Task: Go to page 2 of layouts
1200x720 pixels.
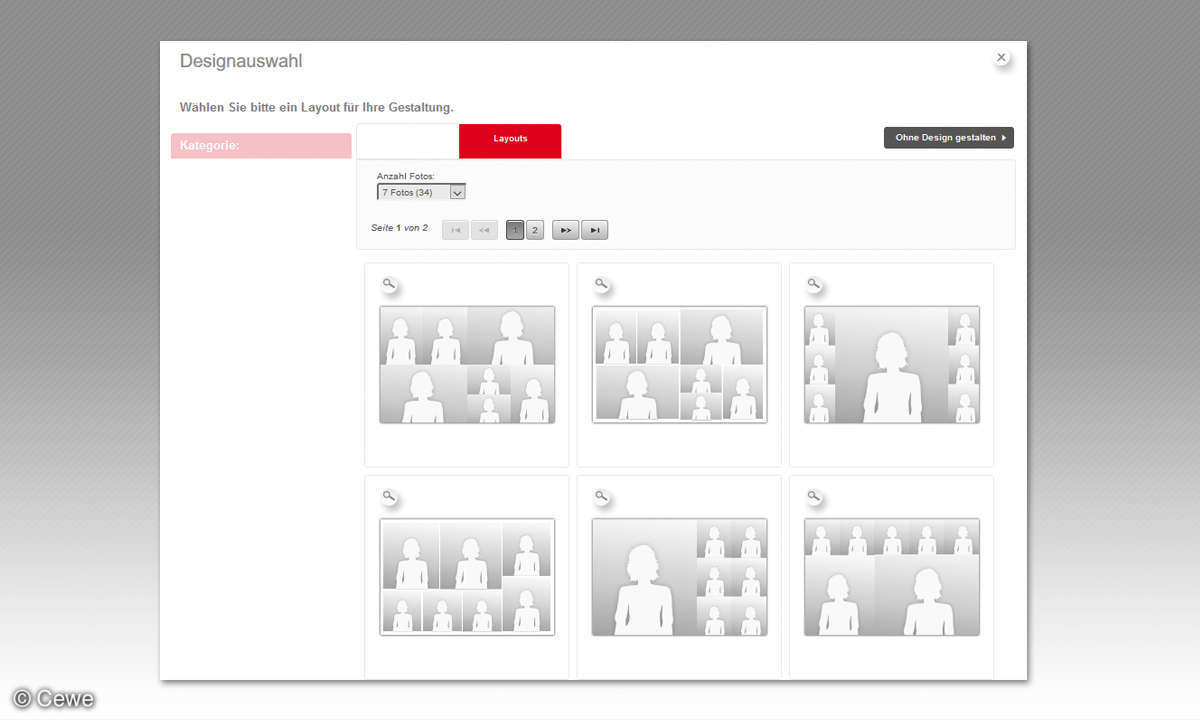Action: (535, 230)
